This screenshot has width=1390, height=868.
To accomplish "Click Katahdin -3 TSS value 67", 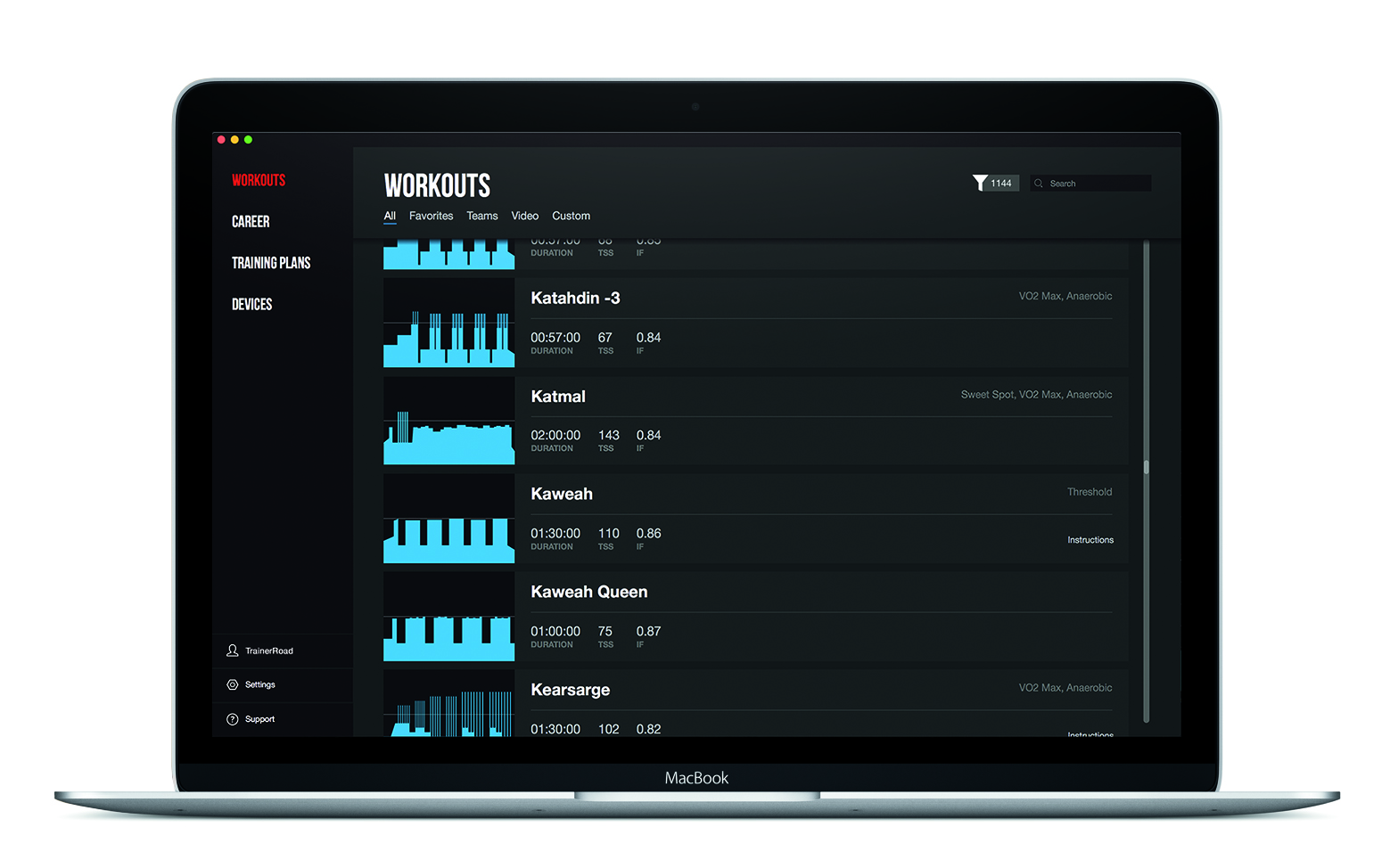I will (605, 337).
